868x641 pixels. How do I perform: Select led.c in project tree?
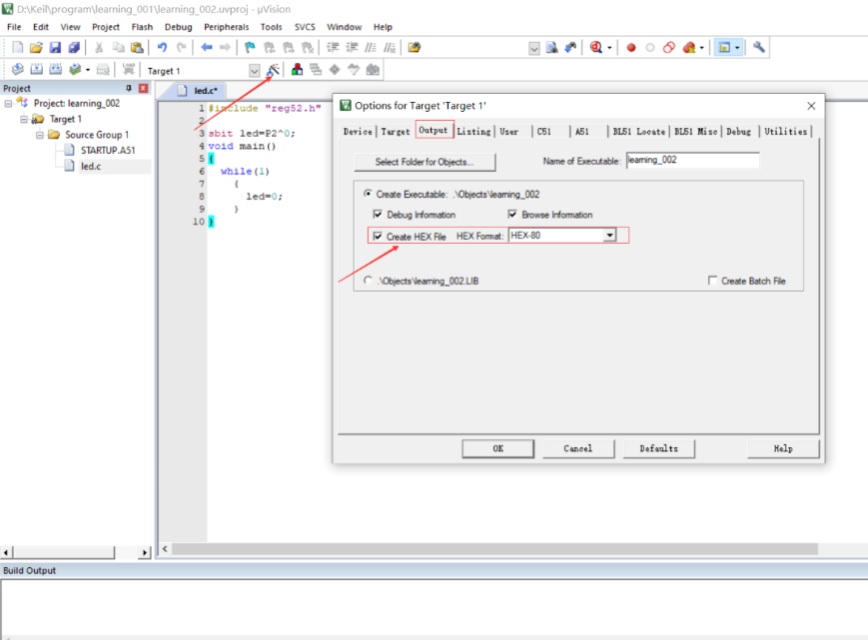pyautogui.click(x=90, y=166)
